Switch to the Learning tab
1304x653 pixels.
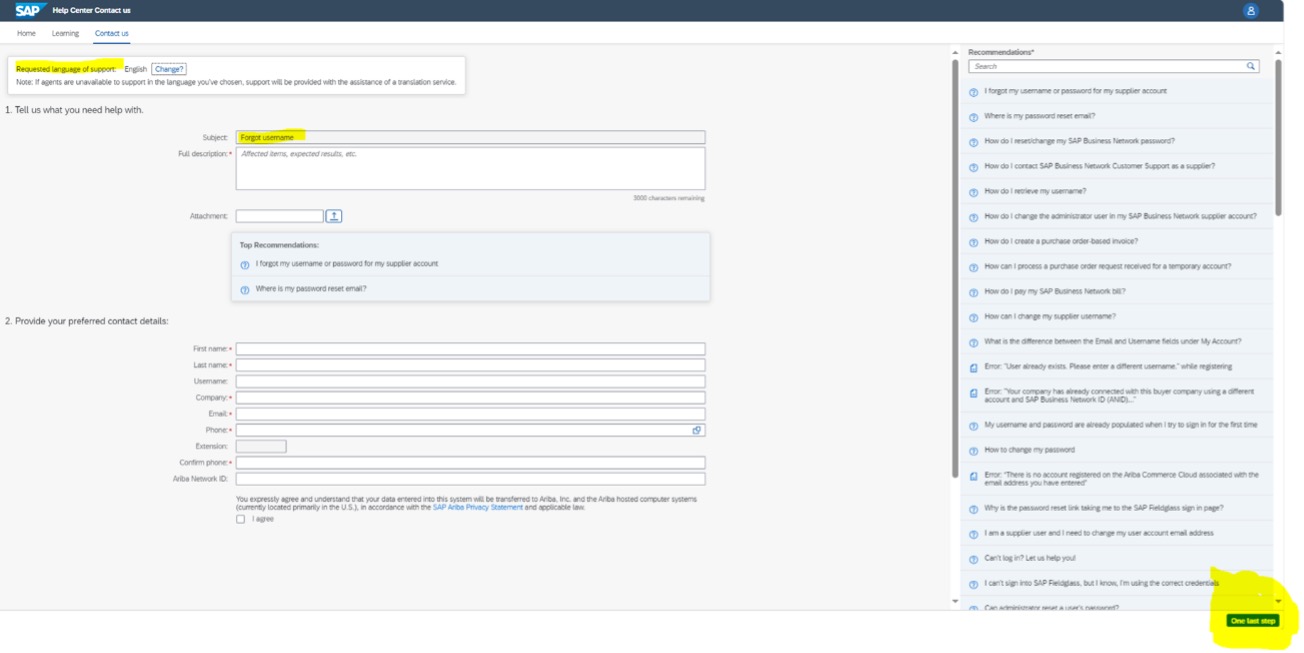[x=65, y=33]
